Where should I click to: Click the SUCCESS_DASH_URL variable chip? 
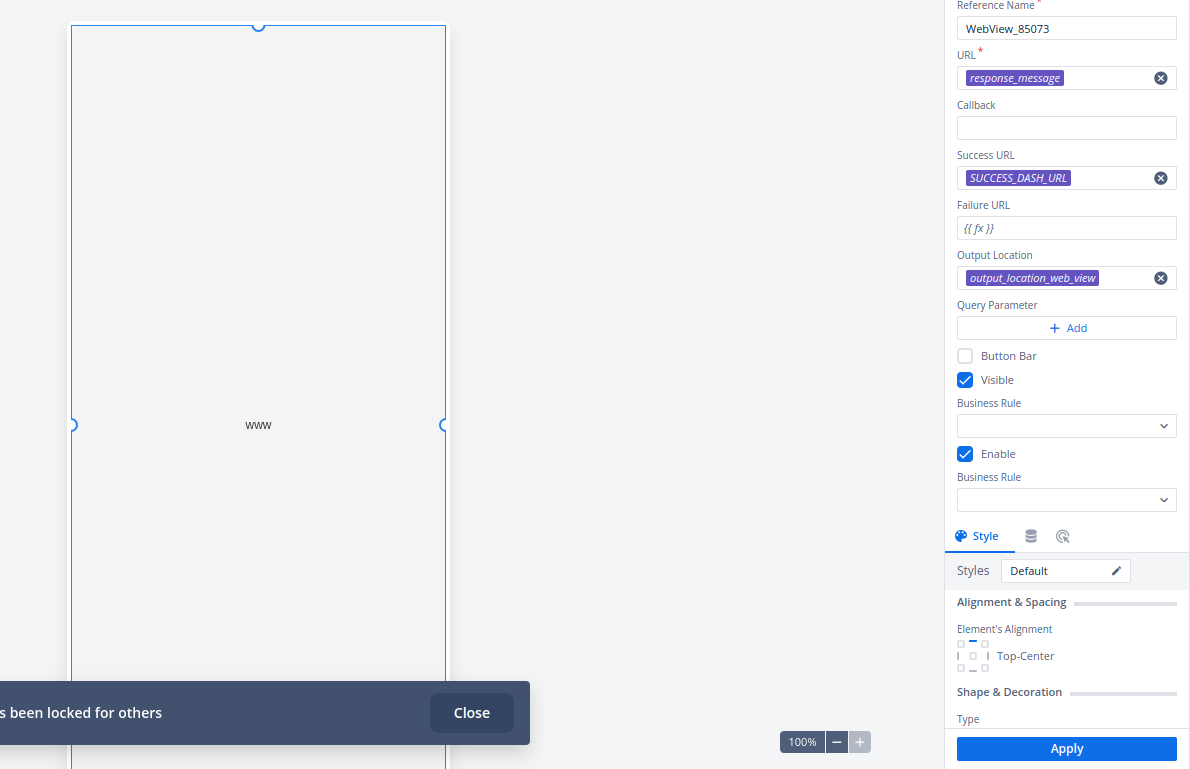(x=1018, y=178)
